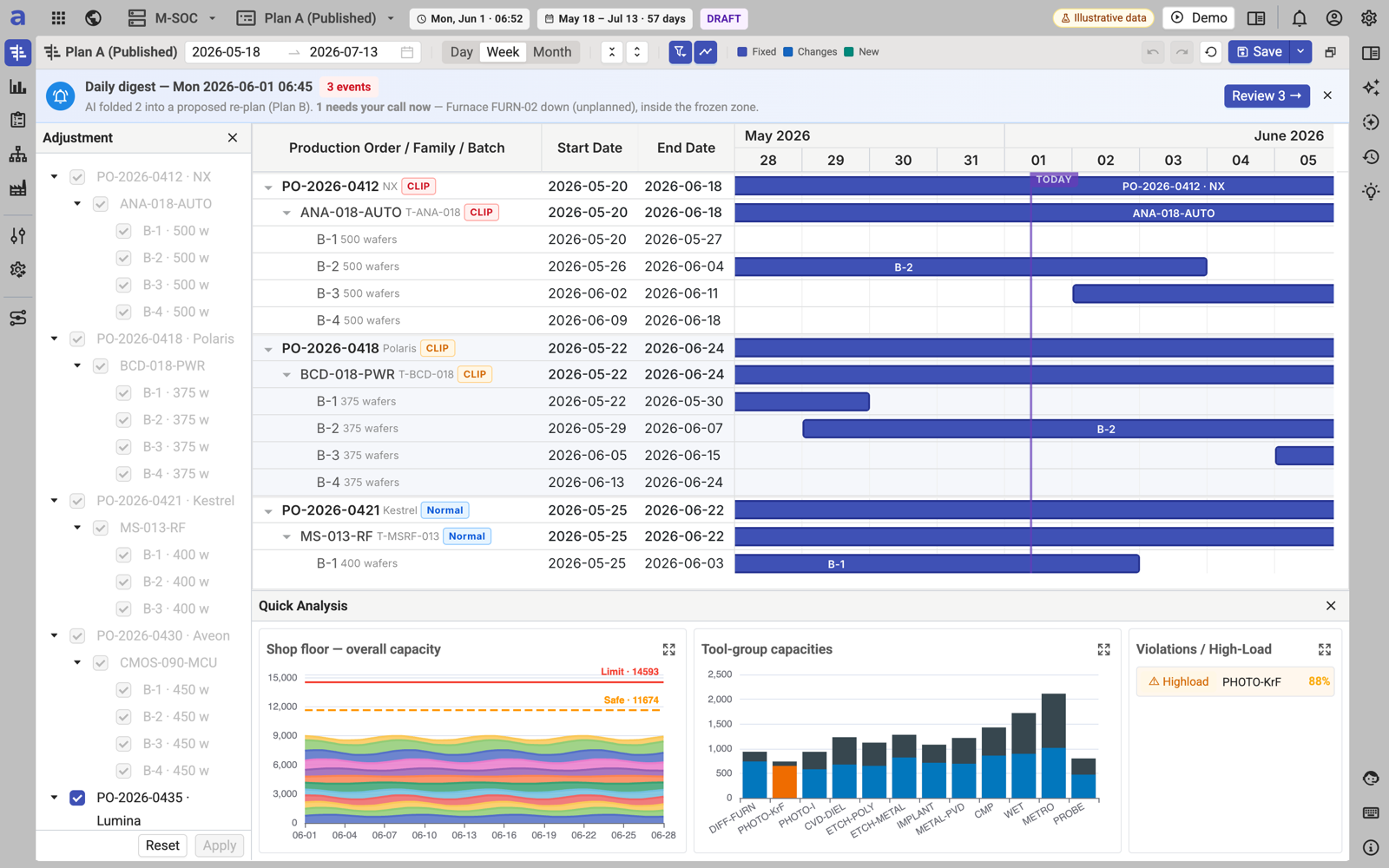Toggle checkbox for PO-2026-0435 Lumina
The width and height of the screenshot is (1389, 868).
click(77, 798)
